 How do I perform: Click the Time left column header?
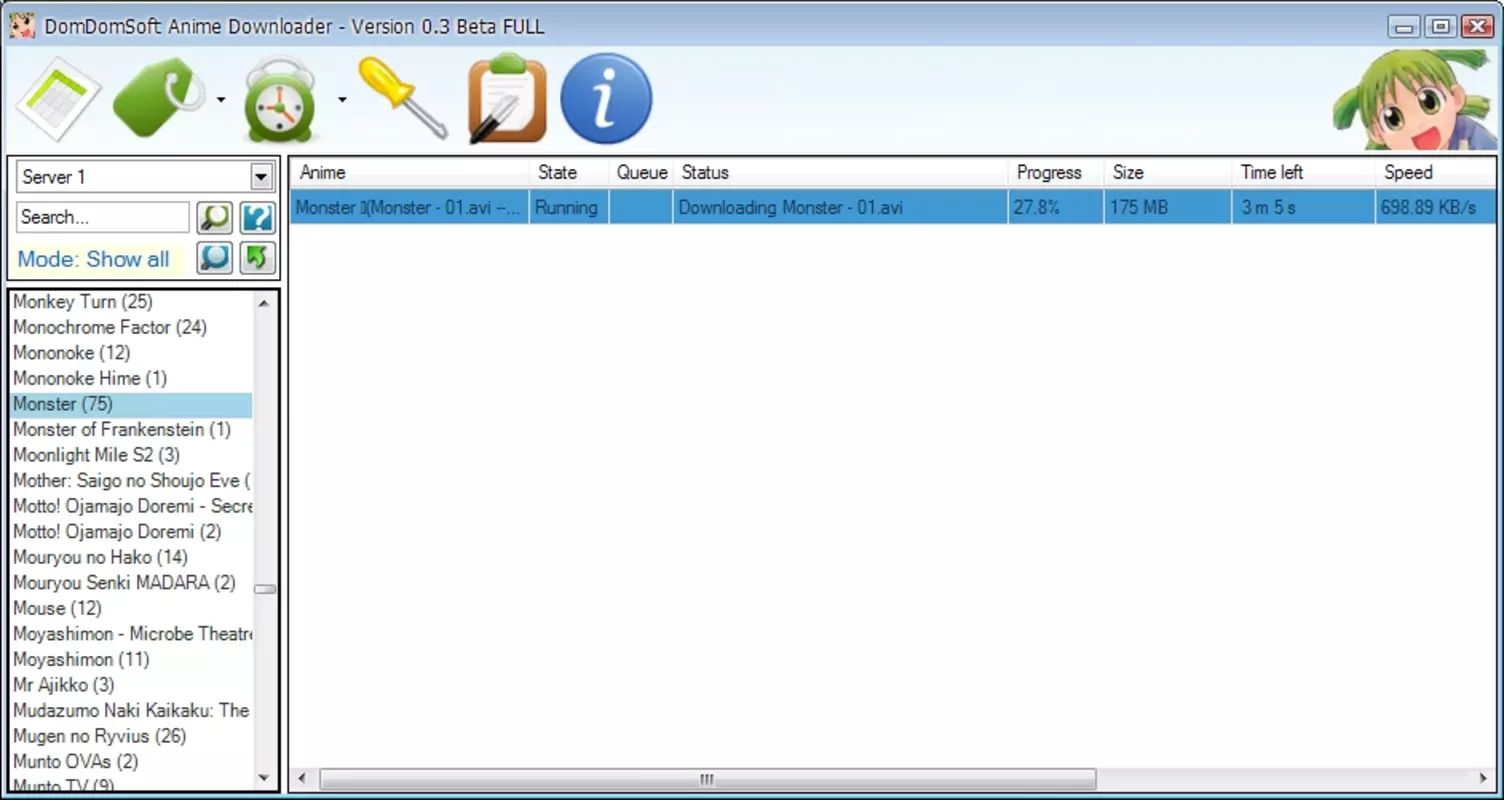pyautogui.click(x=1303, y=172)
